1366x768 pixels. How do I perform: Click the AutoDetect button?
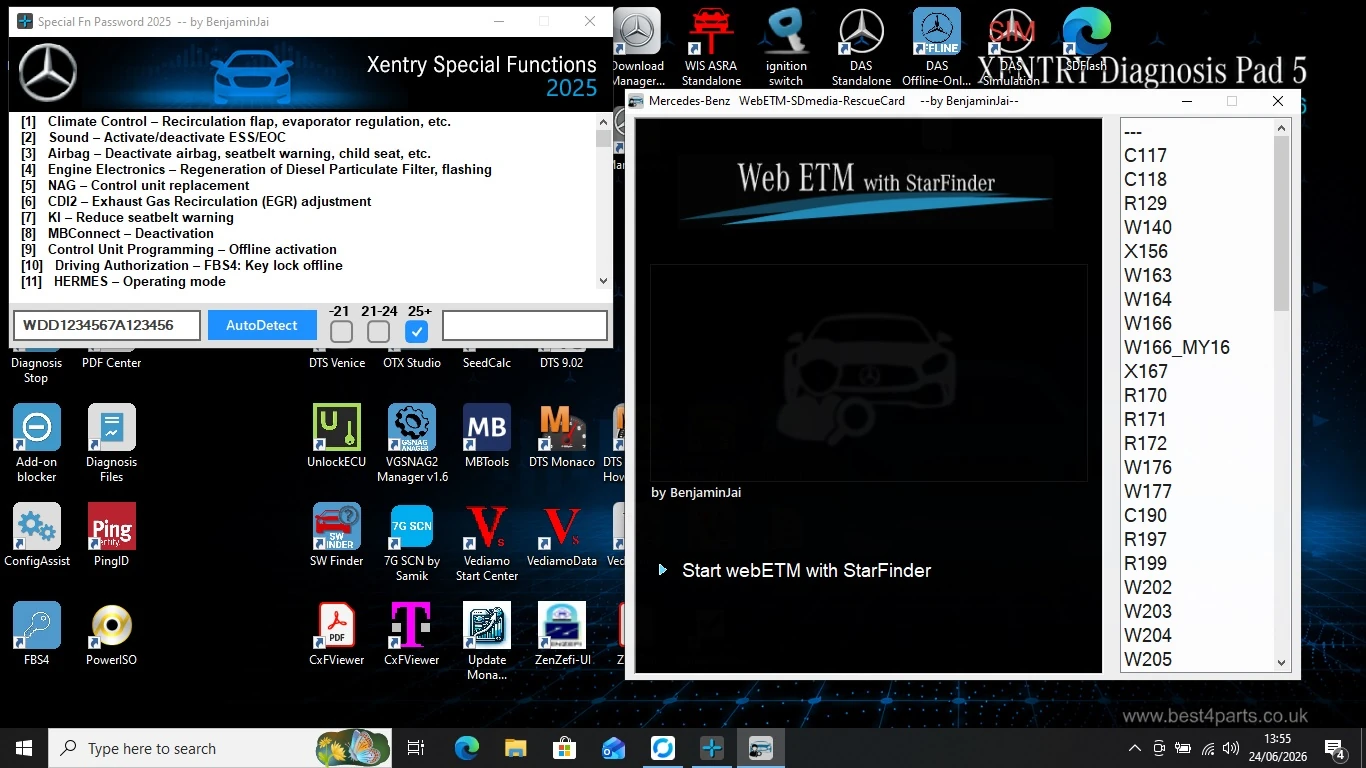pos(262,325)
